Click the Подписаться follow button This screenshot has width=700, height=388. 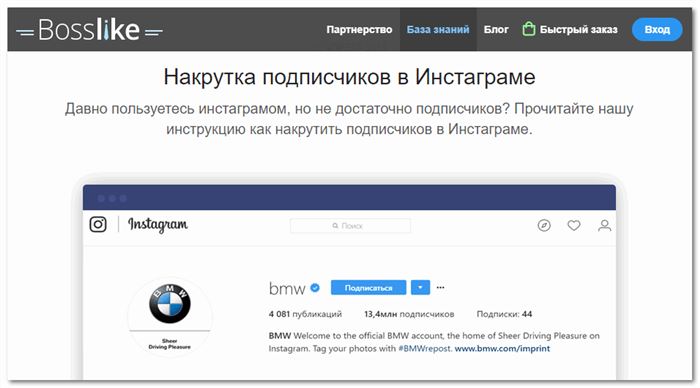click(x=368, y=288)
